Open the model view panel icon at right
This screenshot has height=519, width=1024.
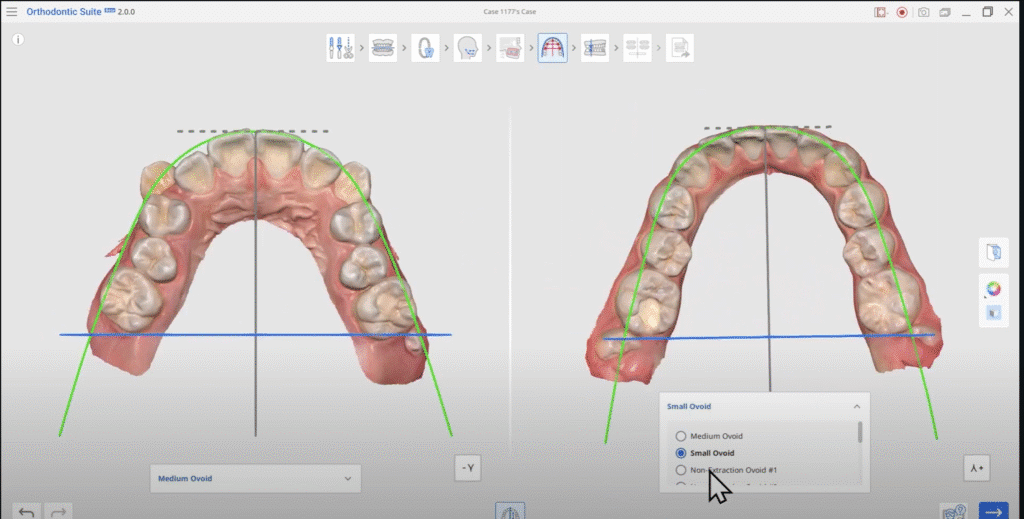[x=993, y=253]
